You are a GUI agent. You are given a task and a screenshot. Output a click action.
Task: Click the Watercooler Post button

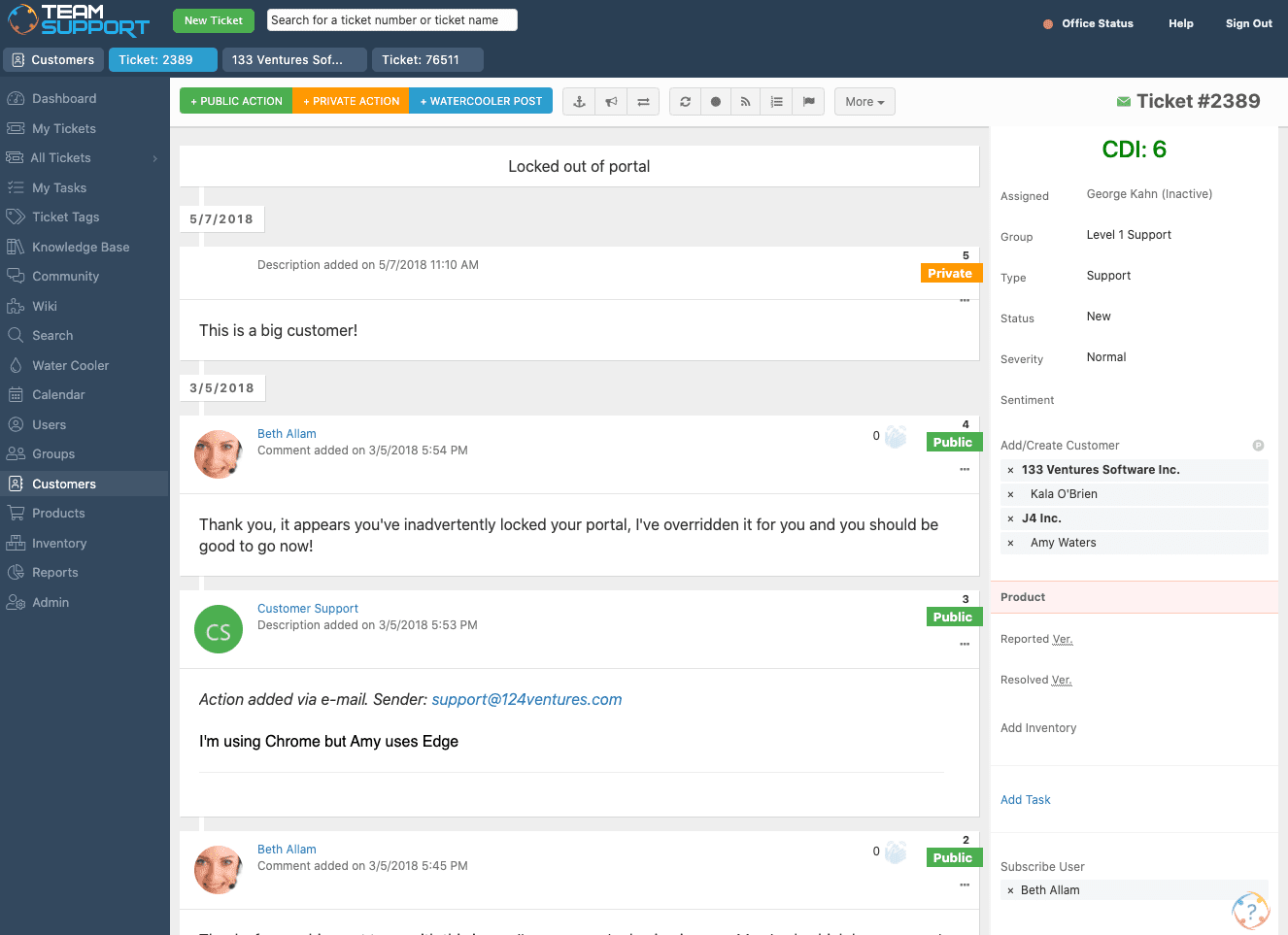pos(481,101)
